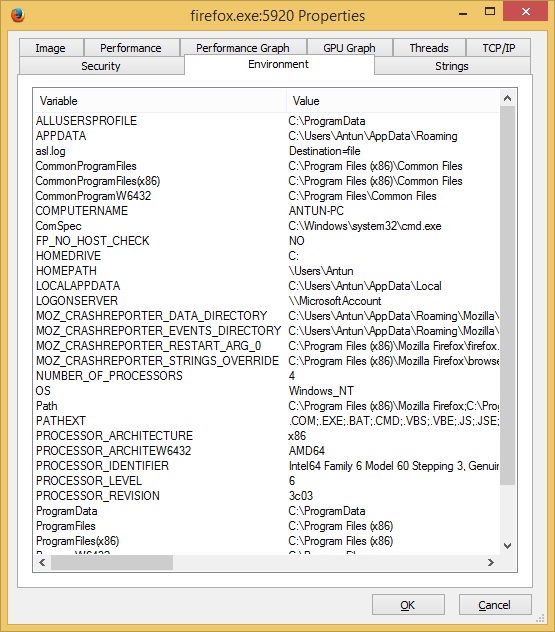Select MOZ_CRASHREPORTER_STRINGS_OVERRIDE row
Screen dimensions: 555x632
tap(266, 361)
